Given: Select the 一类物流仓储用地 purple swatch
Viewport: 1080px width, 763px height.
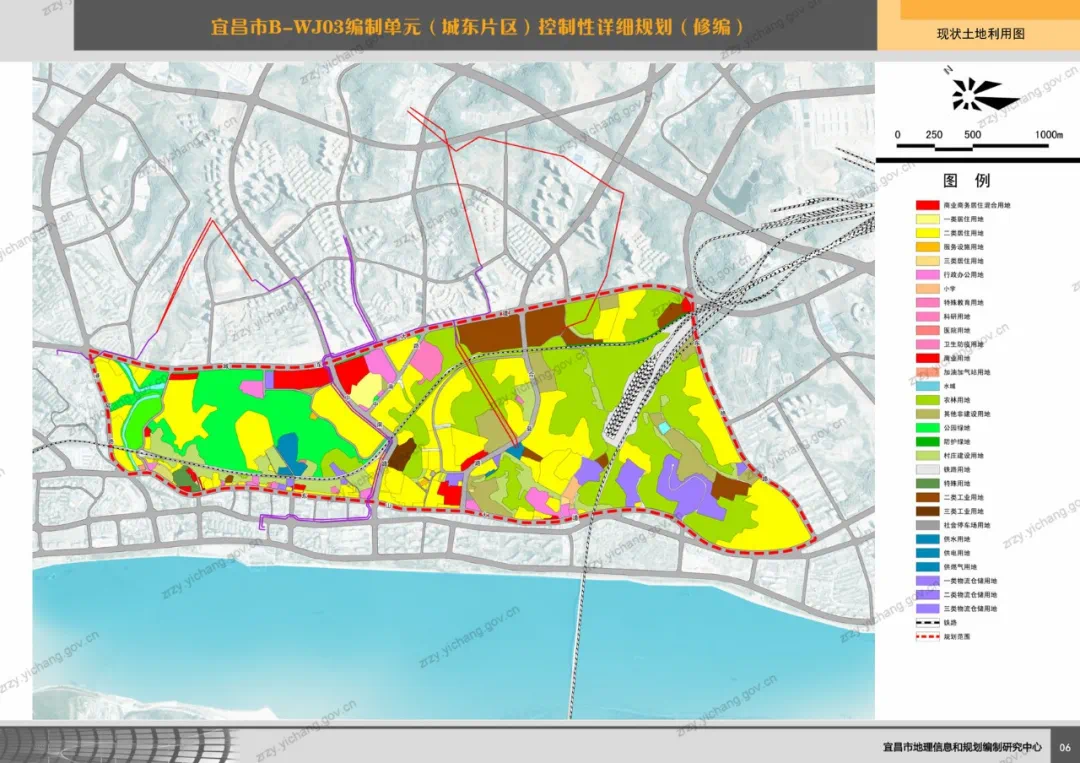Looking at the screenshot, I should click(x=928, y=581).
